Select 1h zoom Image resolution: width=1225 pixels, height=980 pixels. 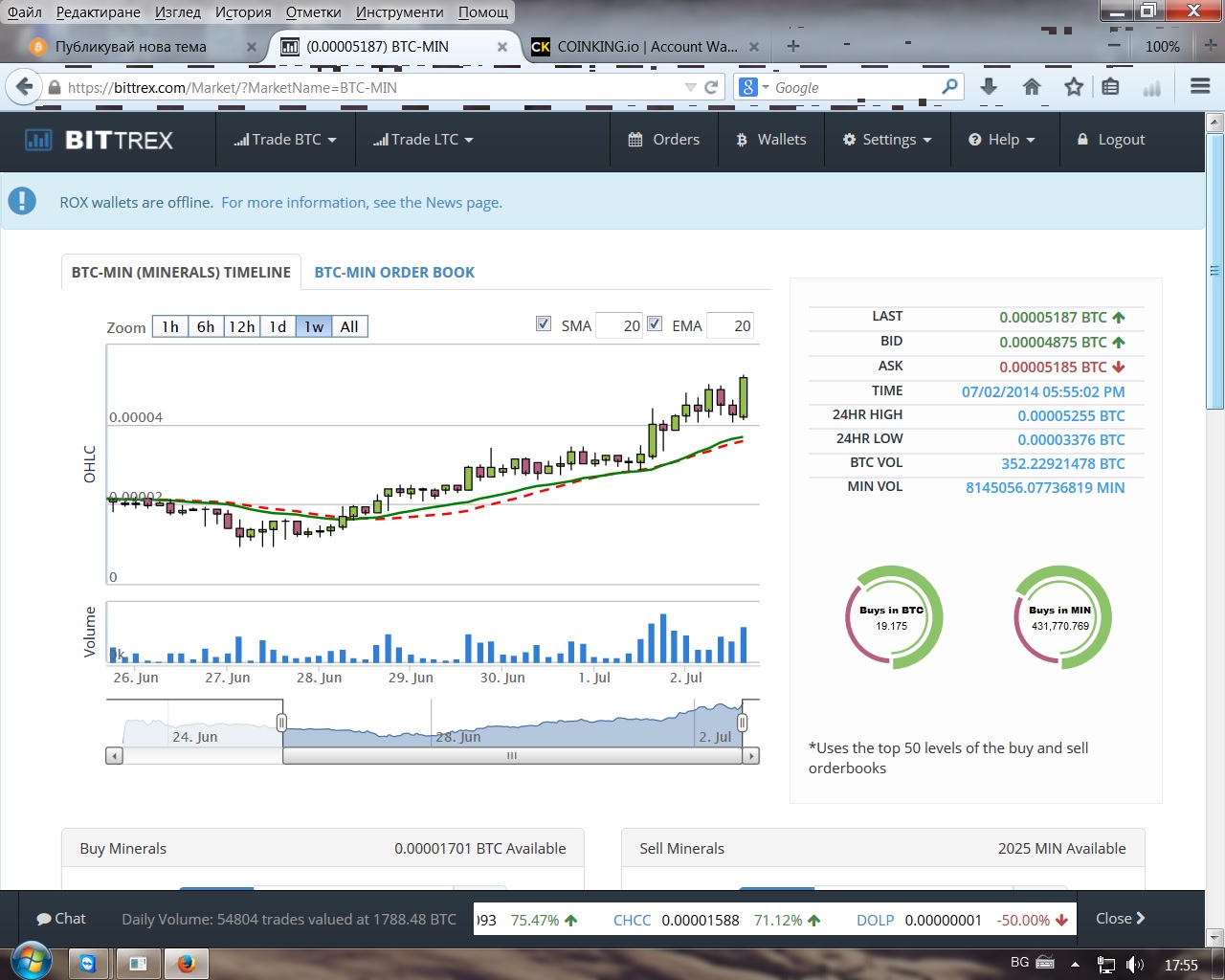(170, 326)
